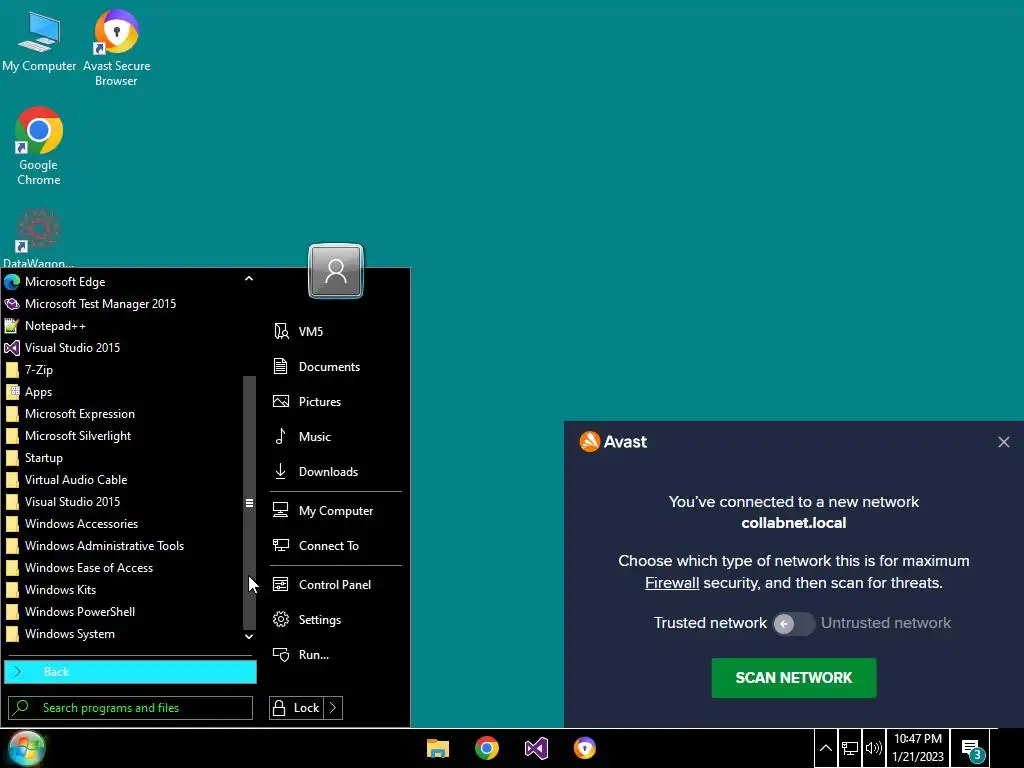Open My Computer desktop icon
The height and width of the screenshot is (768, 1024).
tap(39, 40)
